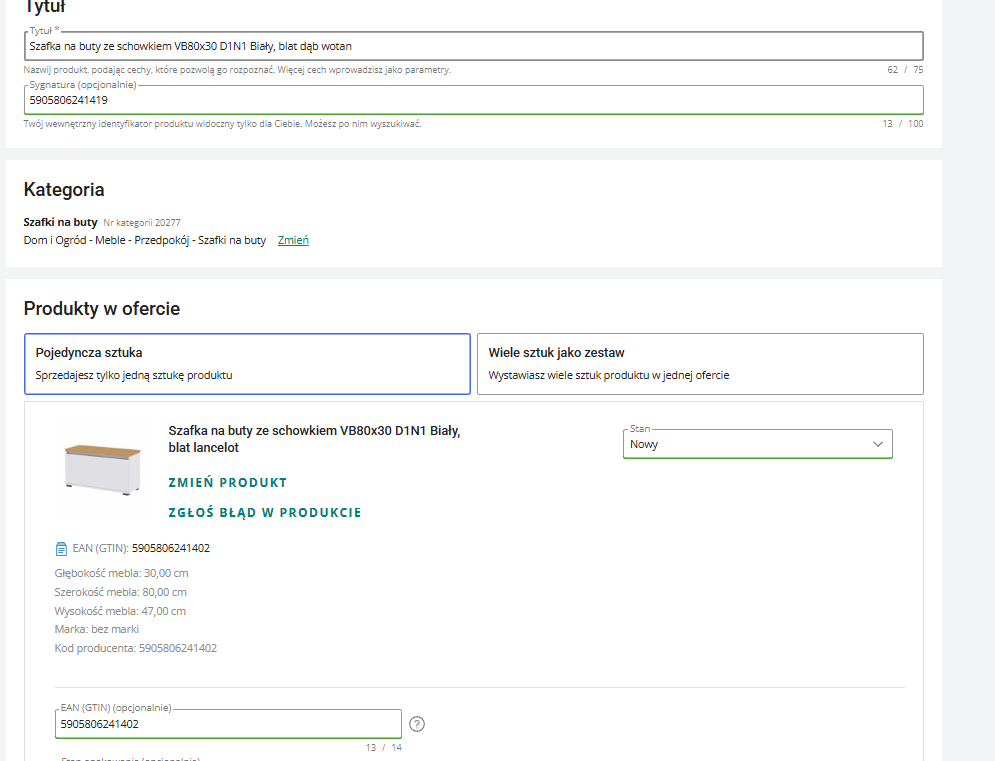Click the Szafki na buty category name
The width and height of the screenshot is (995, 761).
(x=60, y=222)
